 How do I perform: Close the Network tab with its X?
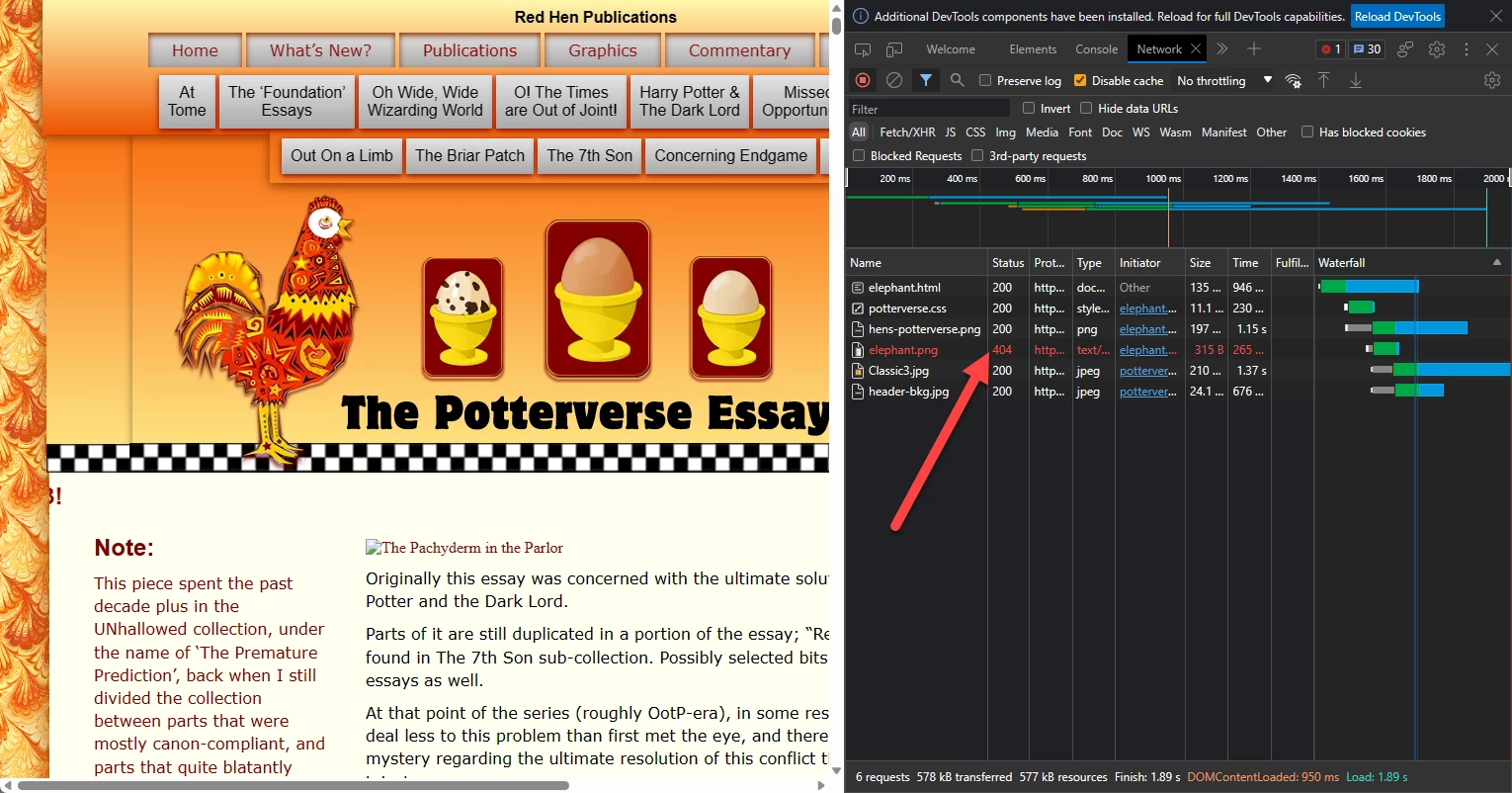1196,48
